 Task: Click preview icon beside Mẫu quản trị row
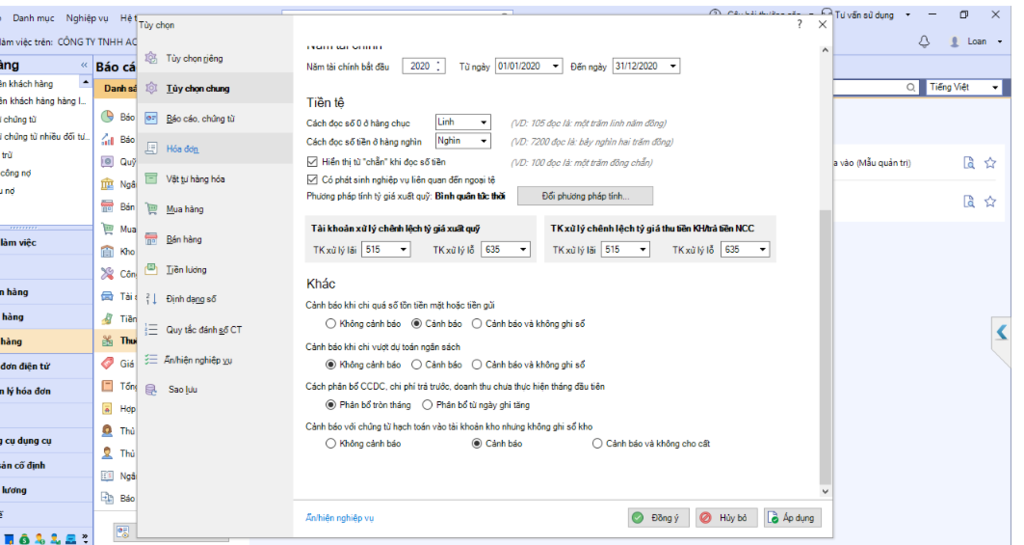click(969, 163)
